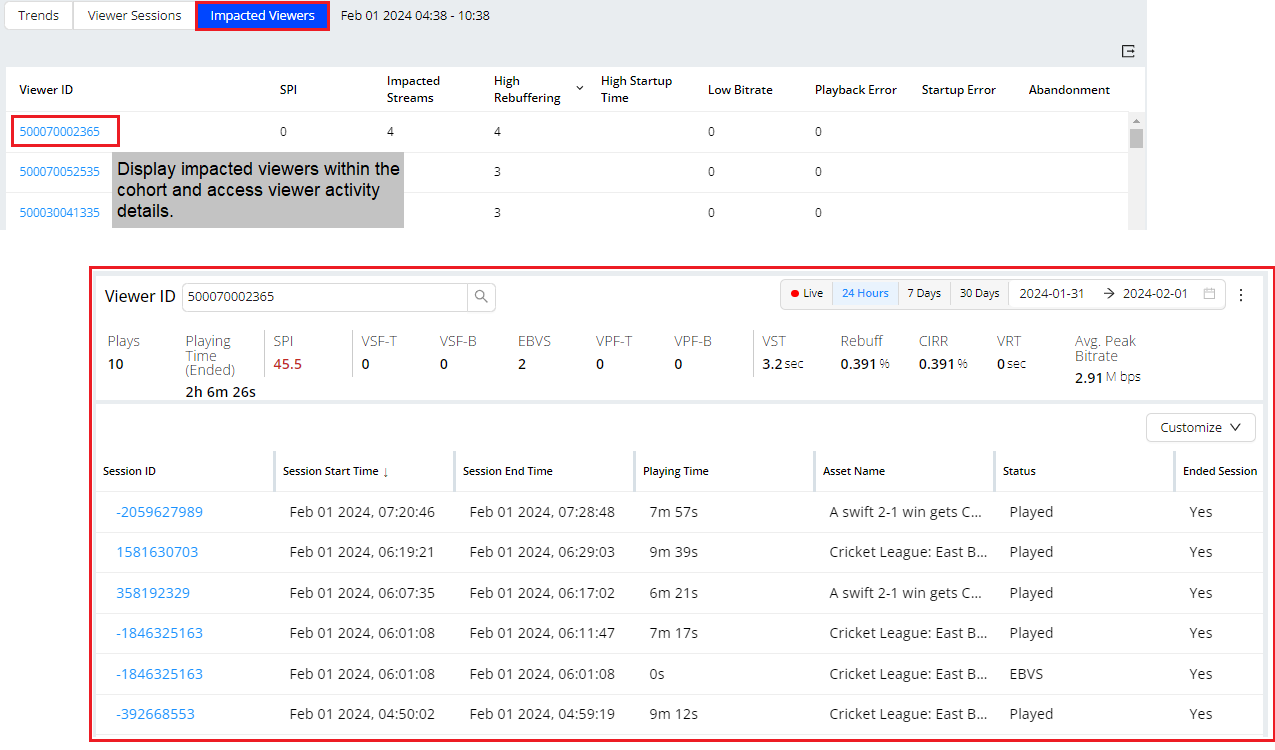Screen dimensions: 1275x750
Task: Click the Session End Time column header
Action: [x=508, y=471]
